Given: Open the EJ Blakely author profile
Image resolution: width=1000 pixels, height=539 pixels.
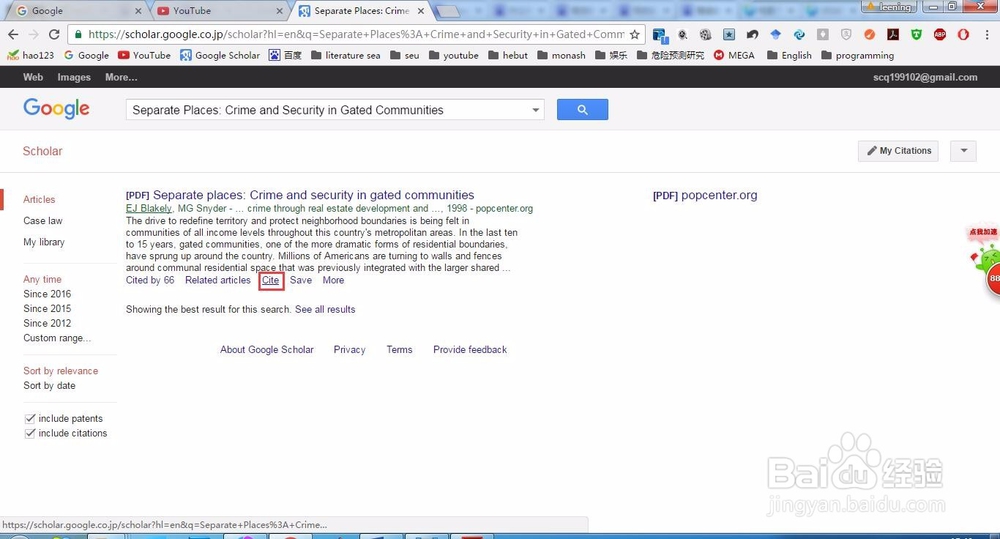Looking at the screenshot, I should click(149, 209).
